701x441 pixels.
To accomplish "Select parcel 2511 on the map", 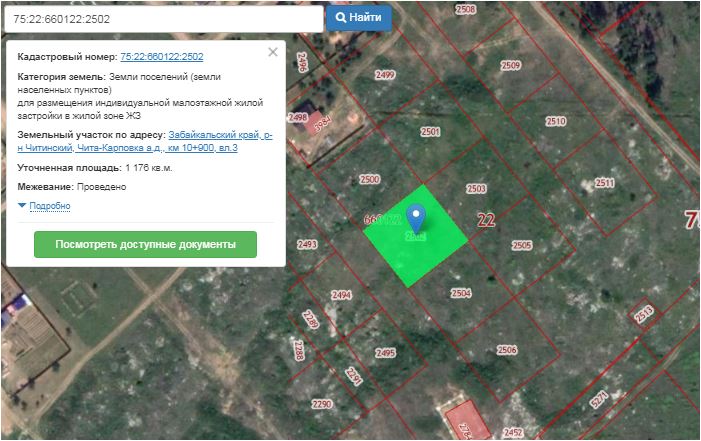I will coord(604,184).
